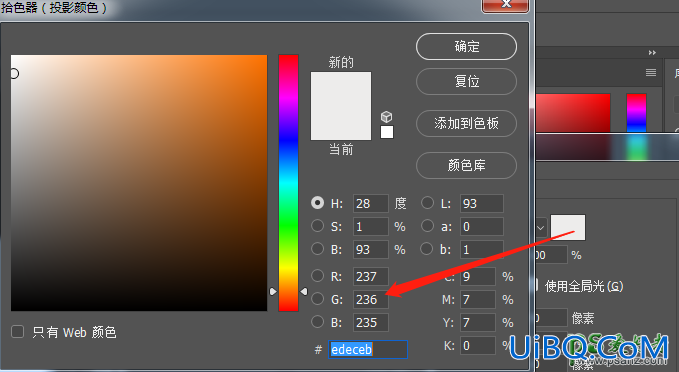Viewport: 679px width, 372px height.
Task: Select the G green radio button
Action: click(x=317, y=298)
